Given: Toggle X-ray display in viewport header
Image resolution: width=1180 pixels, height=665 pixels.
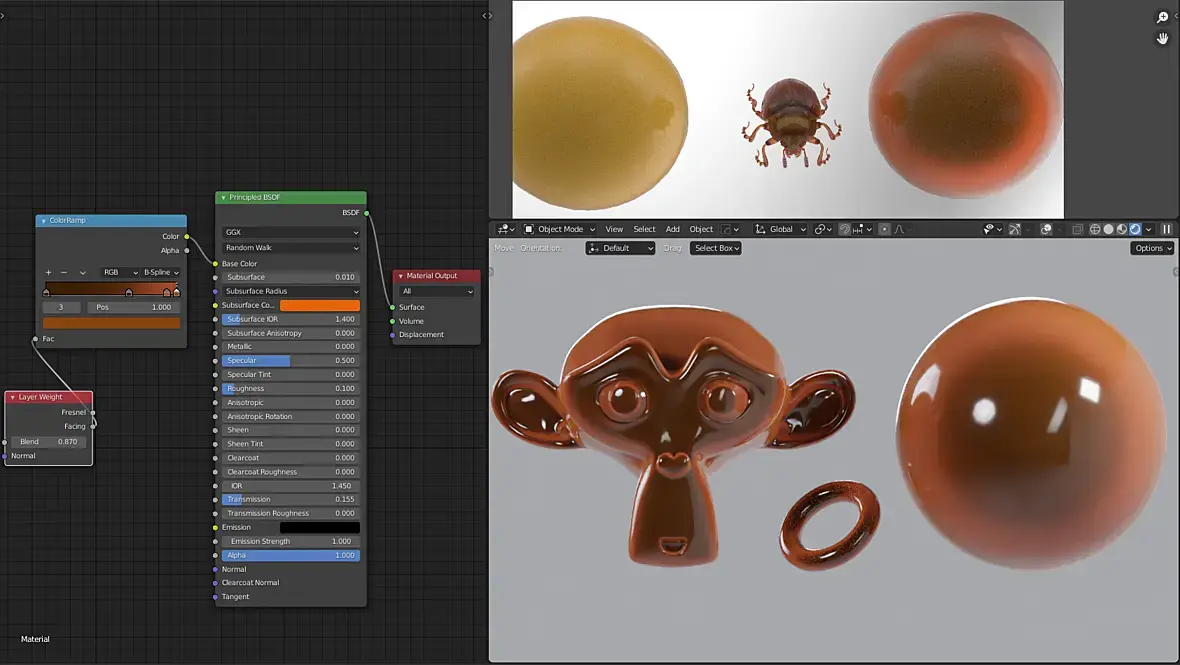Looking at the screenshot, I should pos(1077,229).
